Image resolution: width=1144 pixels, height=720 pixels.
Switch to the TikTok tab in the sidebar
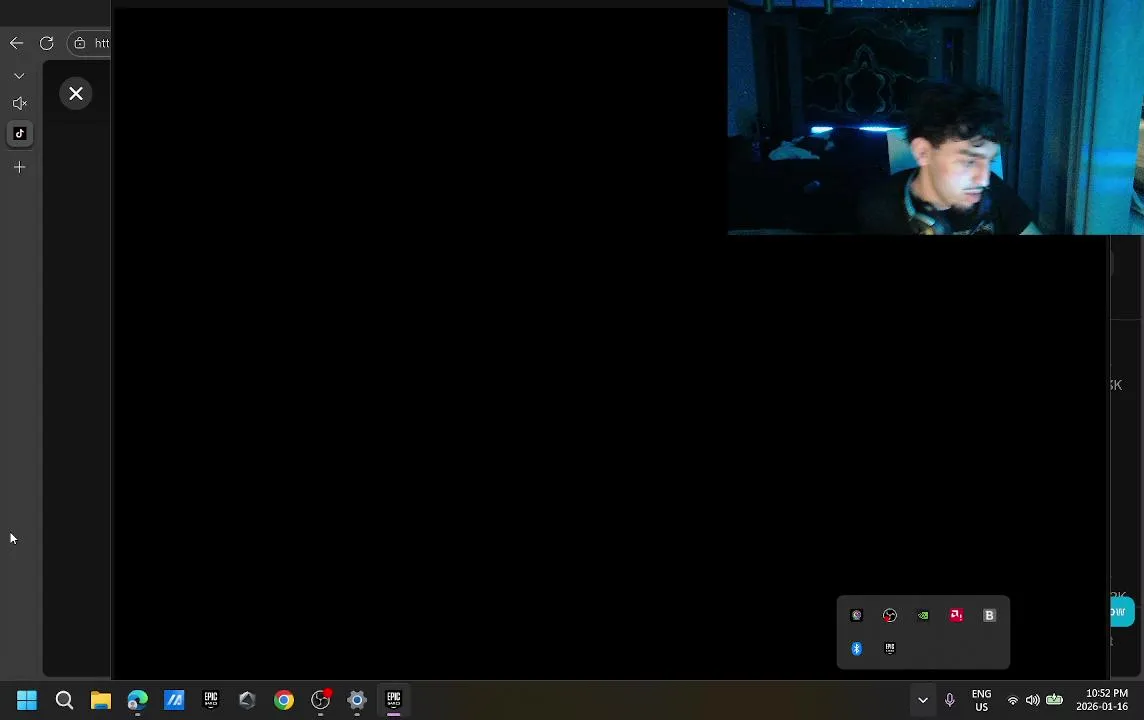[x=20, y=133]
